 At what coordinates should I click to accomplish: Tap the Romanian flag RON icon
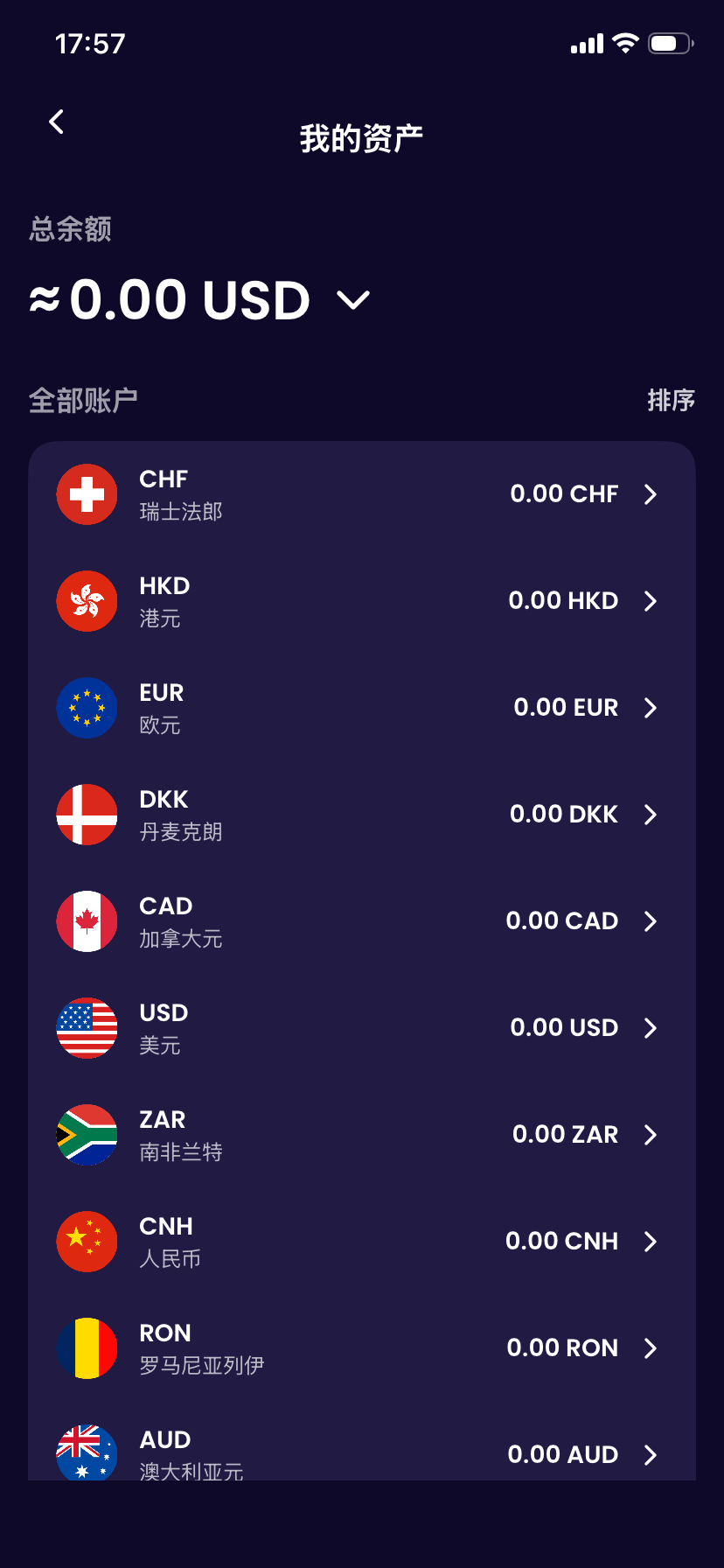87,1348
